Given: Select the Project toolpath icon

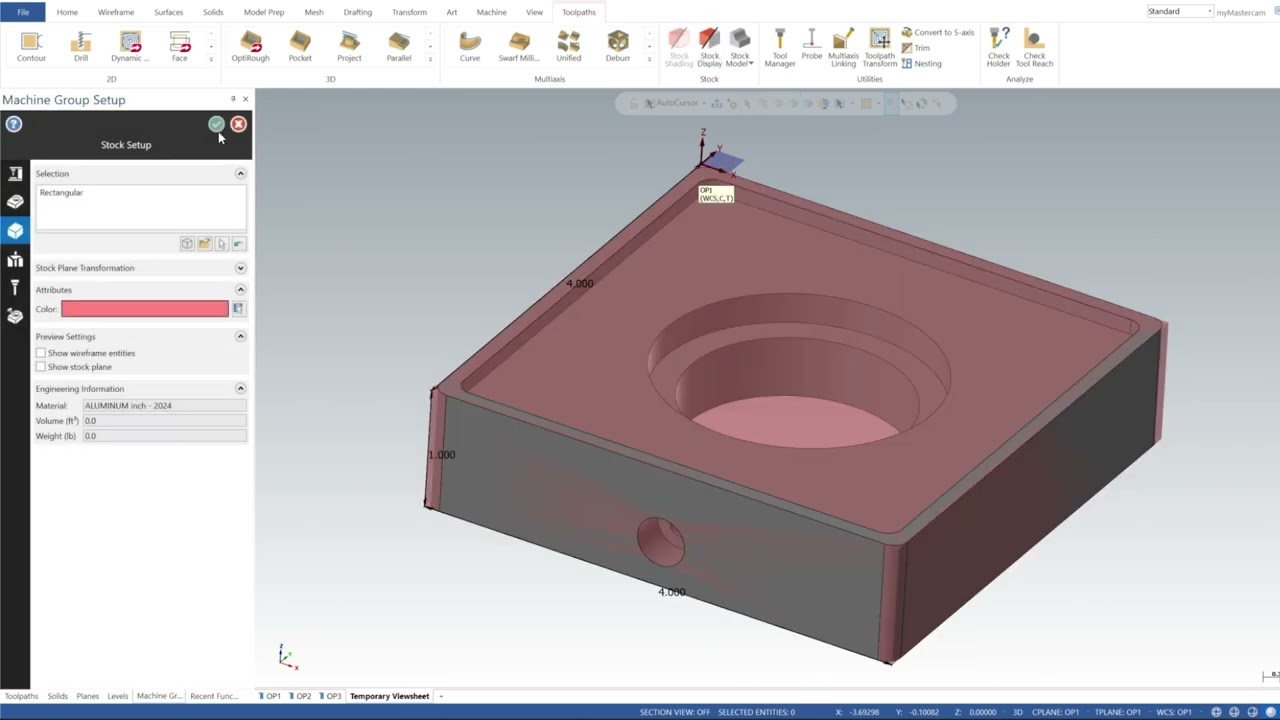Looking at the screenshot, I should pyautogui.click(x=349, y=46).
